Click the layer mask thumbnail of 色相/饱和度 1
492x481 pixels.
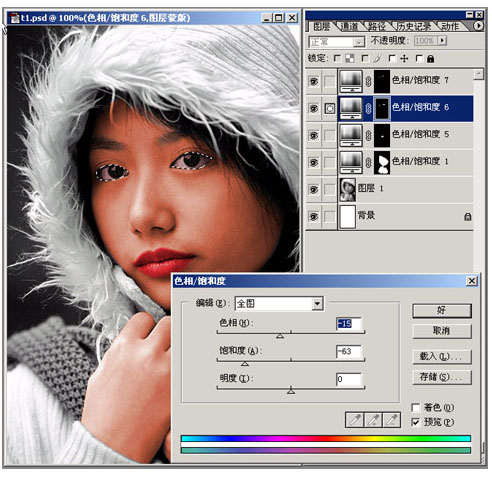pos(382,162)
